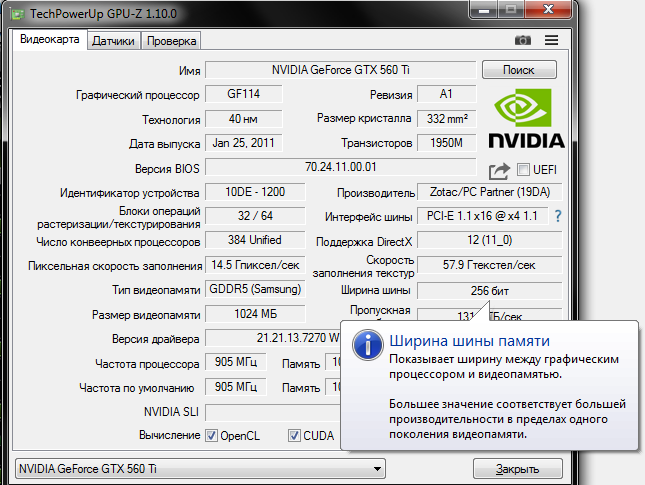Click the DirectX support 12 (11_0) field
645x485 pixels.
[x=490, y=240]
